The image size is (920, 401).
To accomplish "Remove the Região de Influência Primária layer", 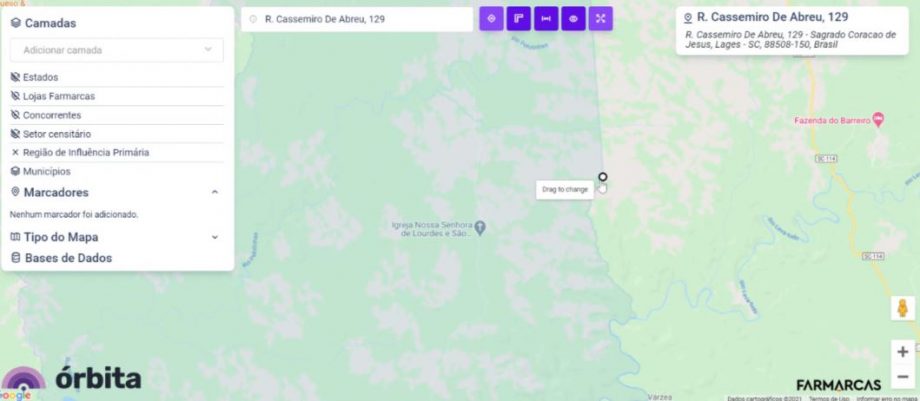I will [x=15, y=153].
